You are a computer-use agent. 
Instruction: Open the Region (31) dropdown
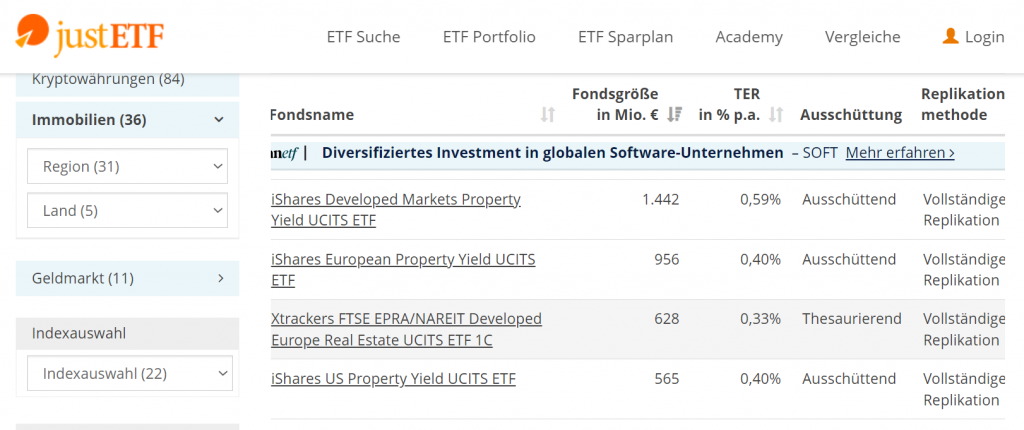(x=127, y=167)
